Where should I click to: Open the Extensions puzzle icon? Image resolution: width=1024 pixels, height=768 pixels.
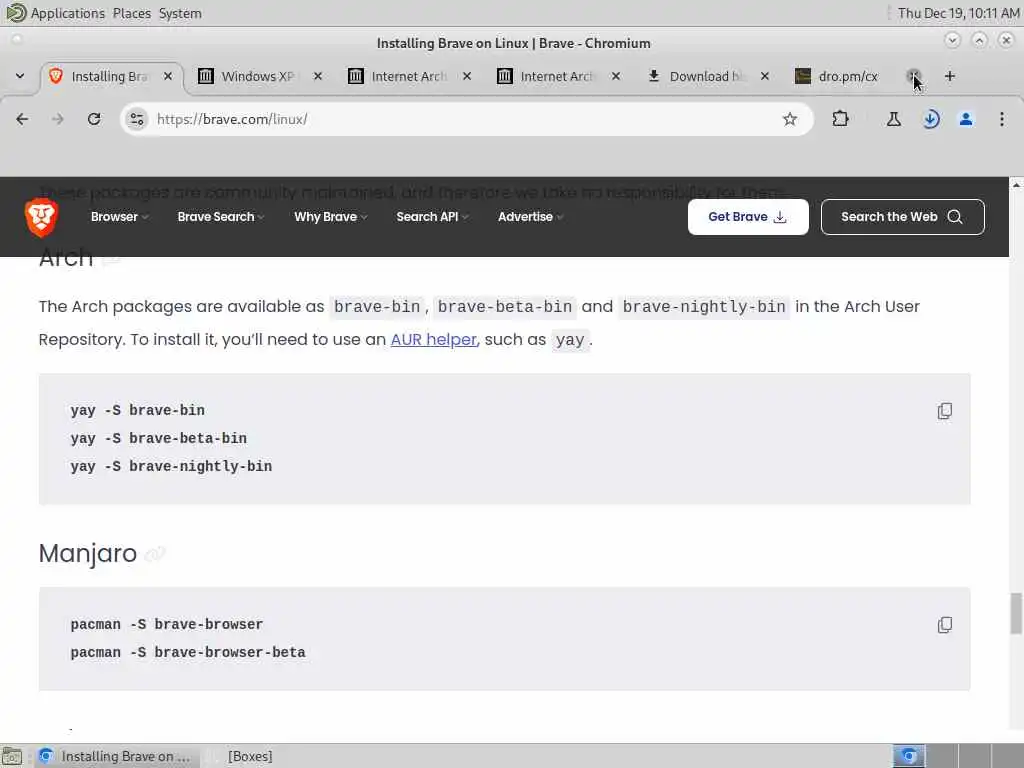pyautogui.click(x=840, y=119)
